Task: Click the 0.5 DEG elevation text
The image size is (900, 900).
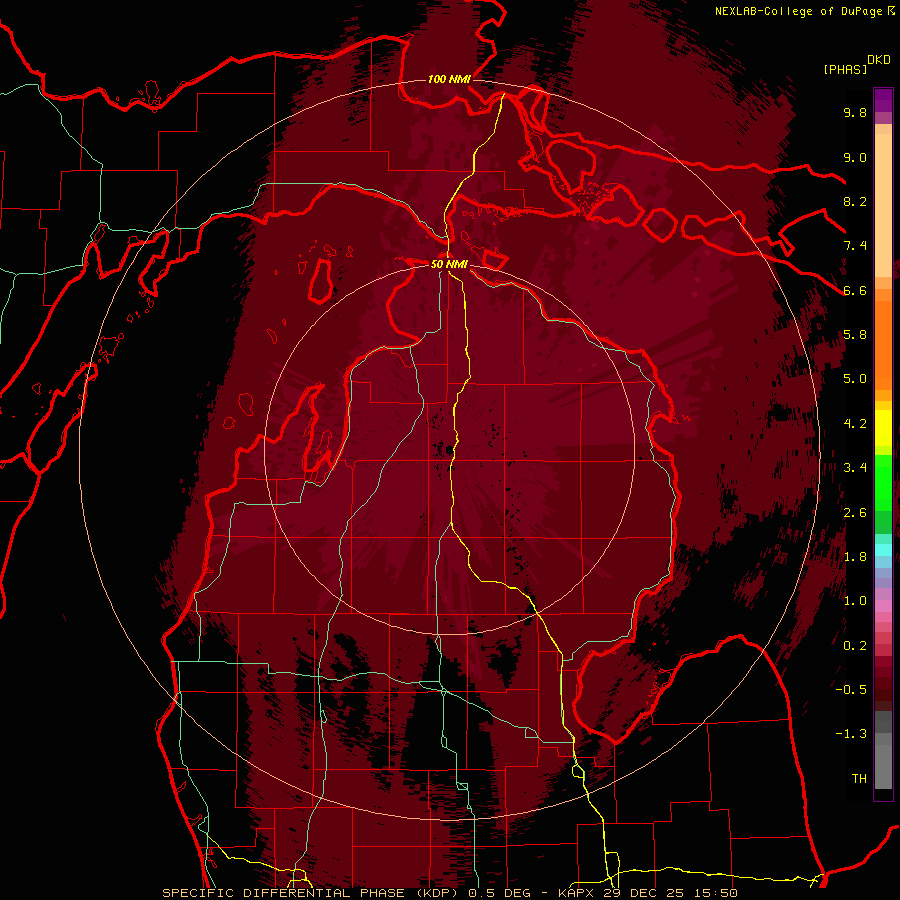Action: click(x=499, y=893)
